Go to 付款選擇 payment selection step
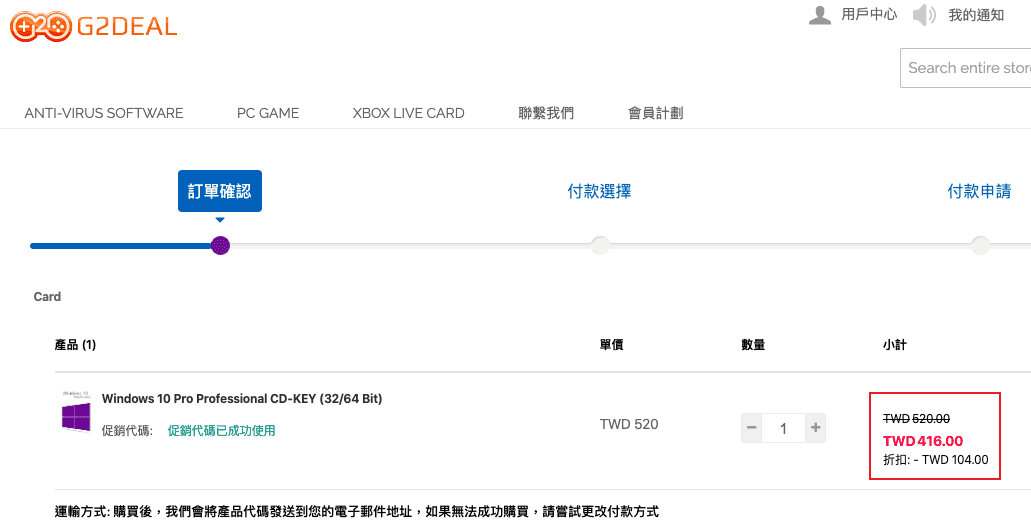 point(599,191)
